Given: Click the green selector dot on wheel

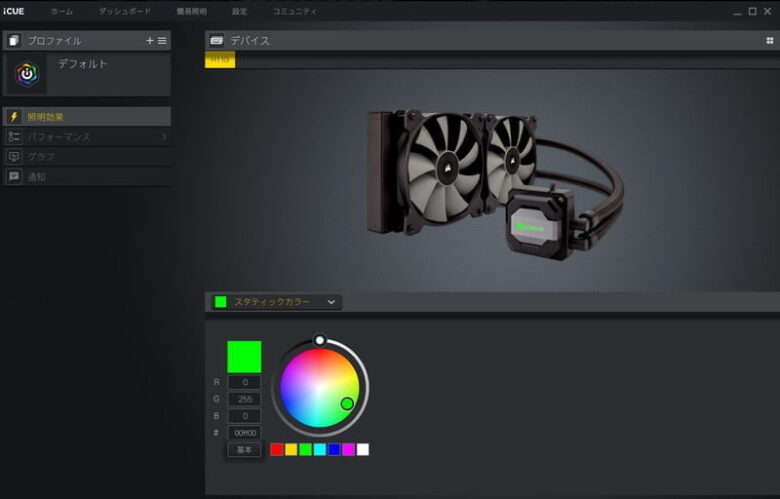Looking at the screenshot, I should click(347, 403).
